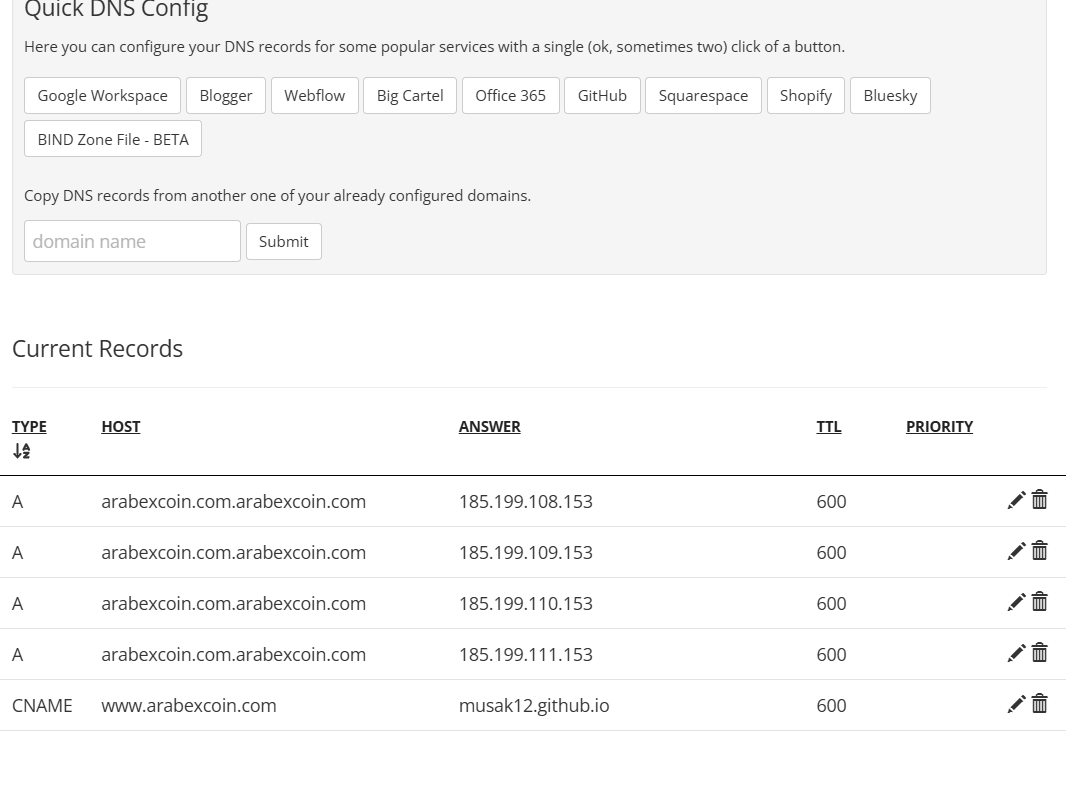Screen dimensions: 1079x810
Task: Edit the A record for 185.199.111.153
Action: 1016,654
